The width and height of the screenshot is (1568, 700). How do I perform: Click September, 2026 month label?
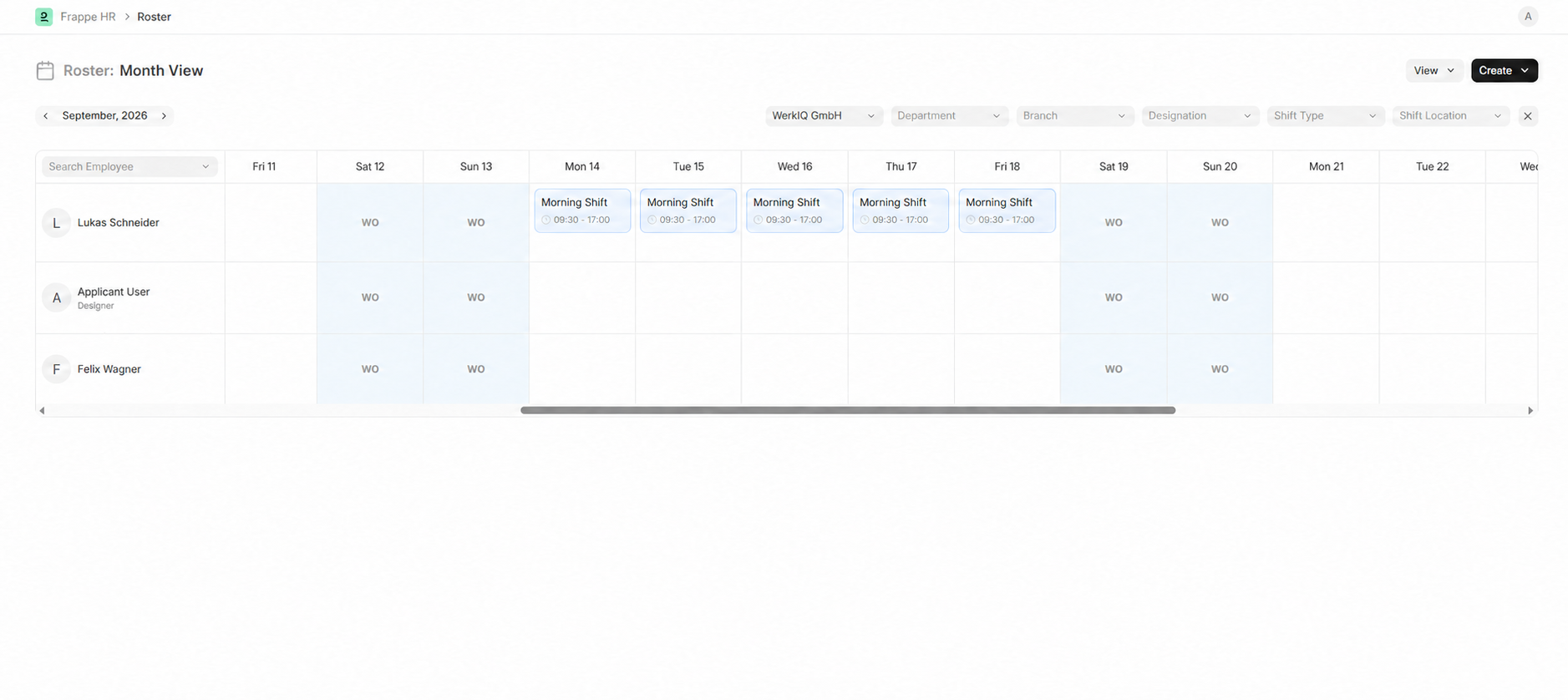point(104,116)
